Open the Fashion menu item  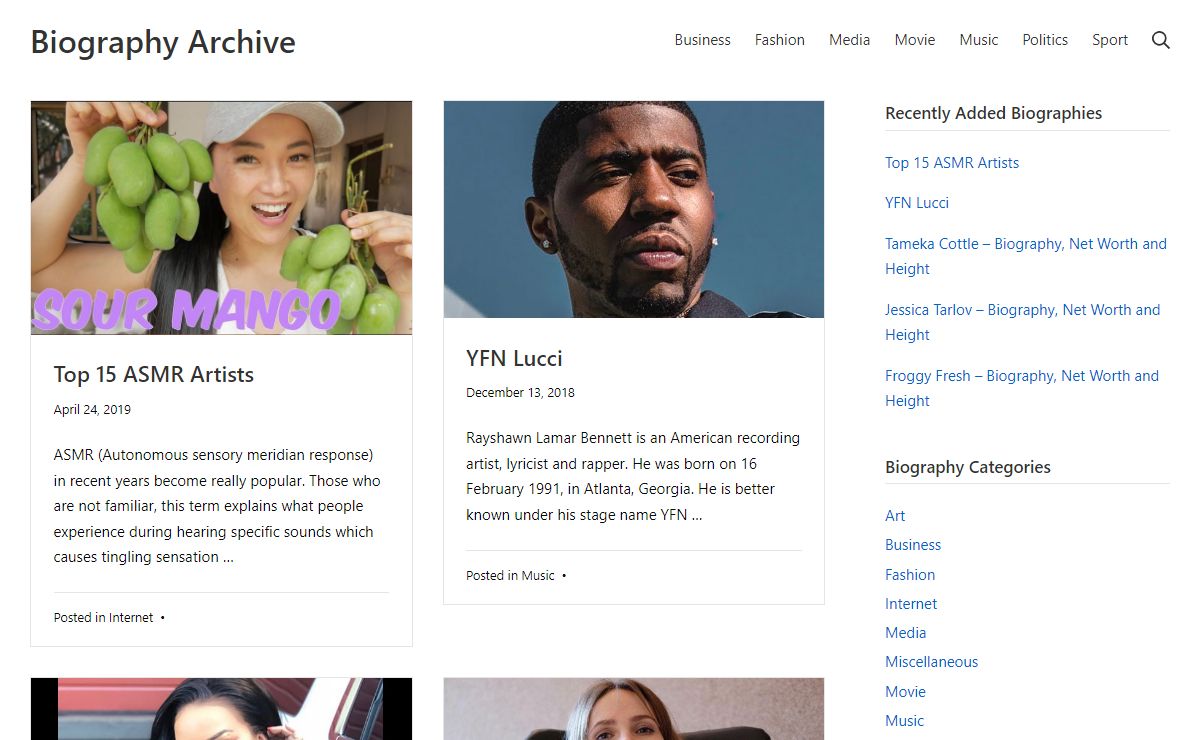tap(780, 40)
